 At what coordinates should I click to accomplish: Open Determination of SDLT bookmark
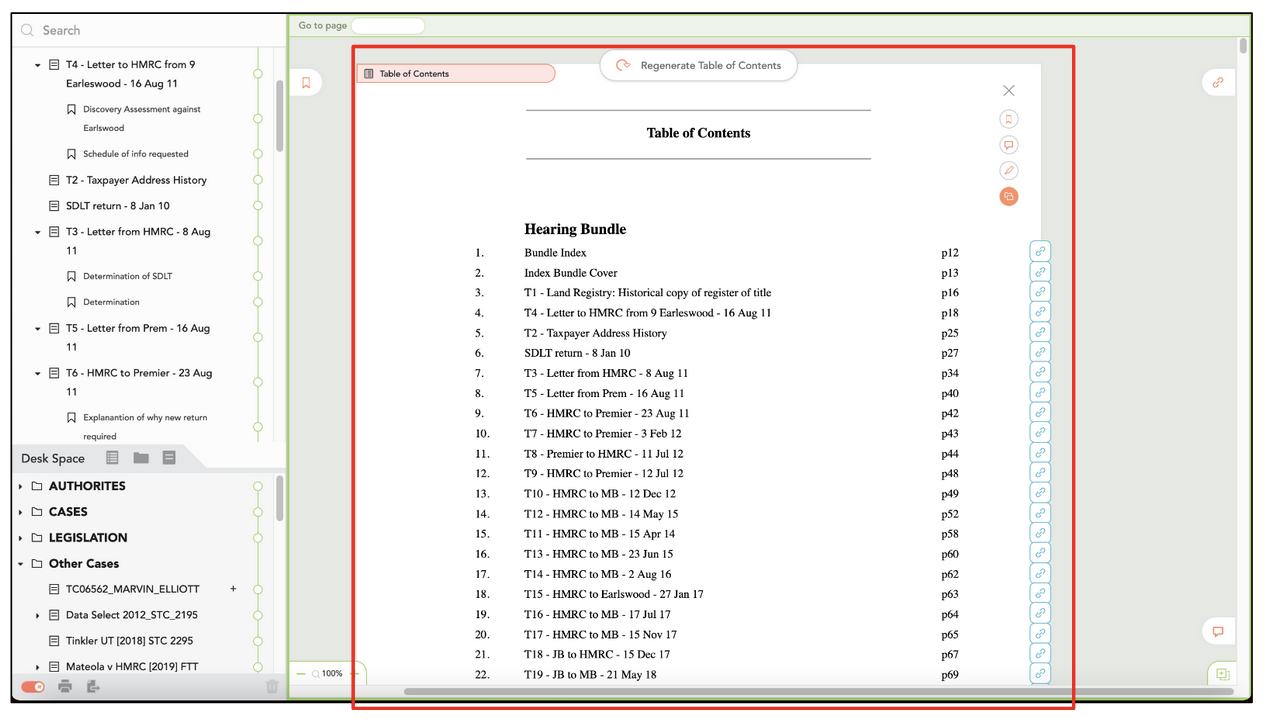(x=128, y=276)
